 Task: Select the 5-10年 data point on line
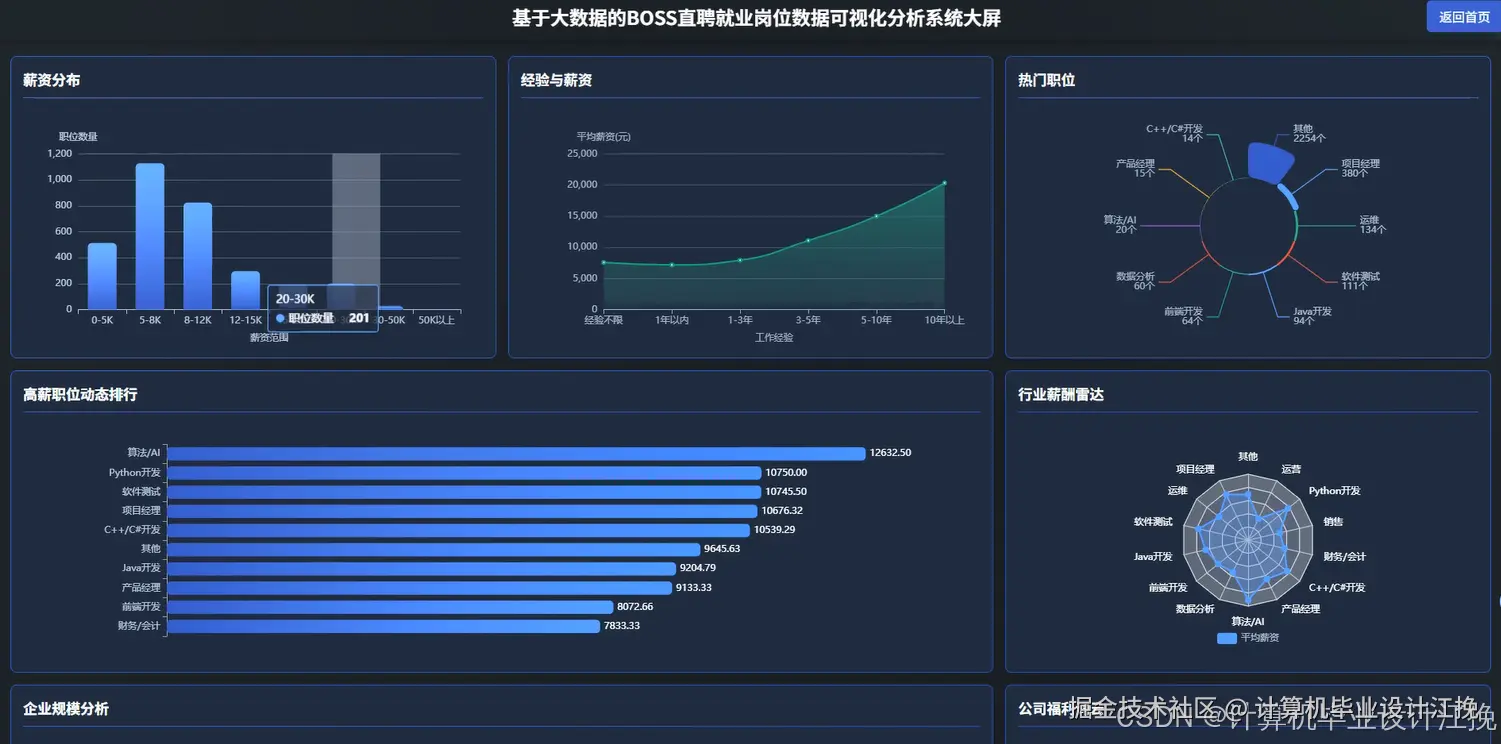pyautogui.click(x=876, y=216)
